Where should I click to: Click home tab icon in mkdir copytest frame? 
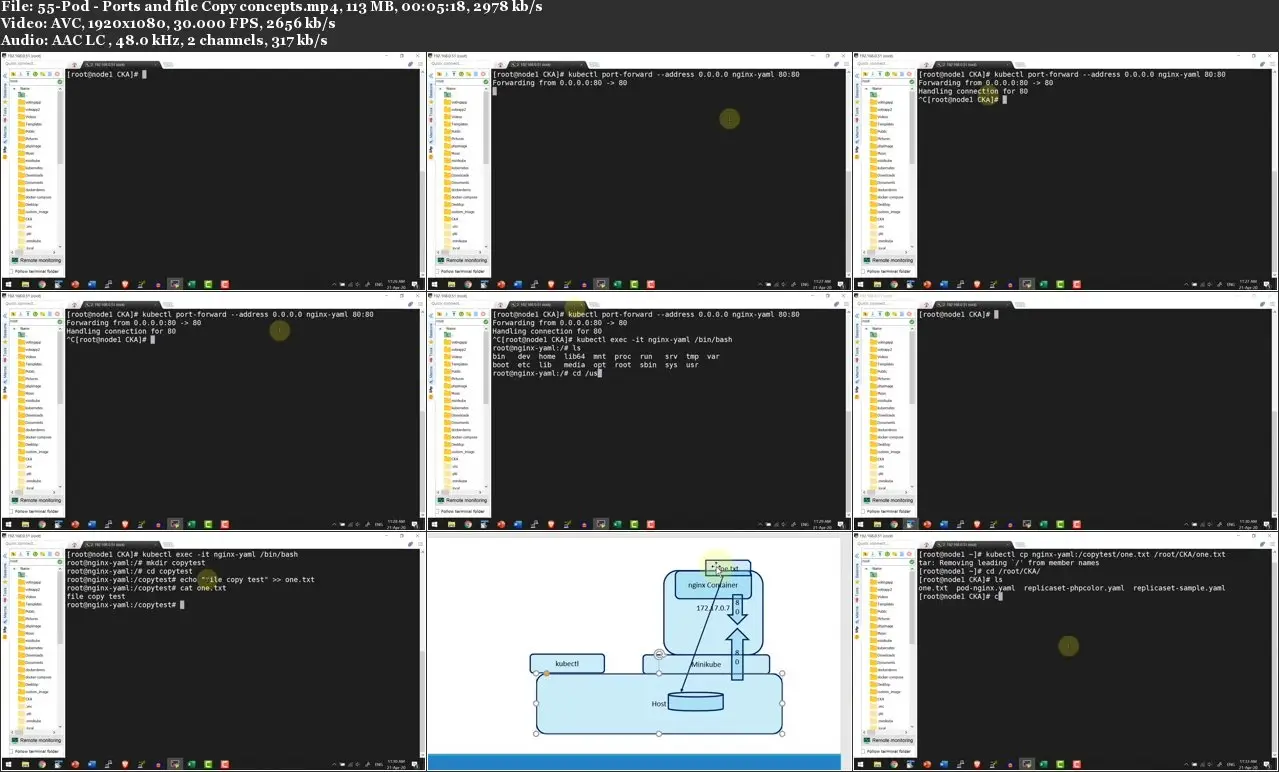click(x=75, y=545)
